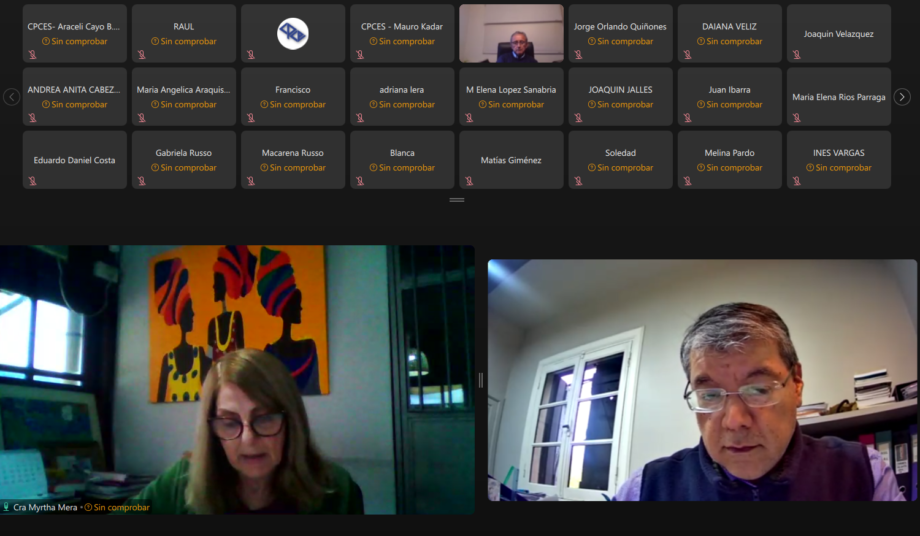Click 'Sin comprobar' under Jorge Orlando Quiñones
This screenshot has width=920, height=536.
(625, 41)
